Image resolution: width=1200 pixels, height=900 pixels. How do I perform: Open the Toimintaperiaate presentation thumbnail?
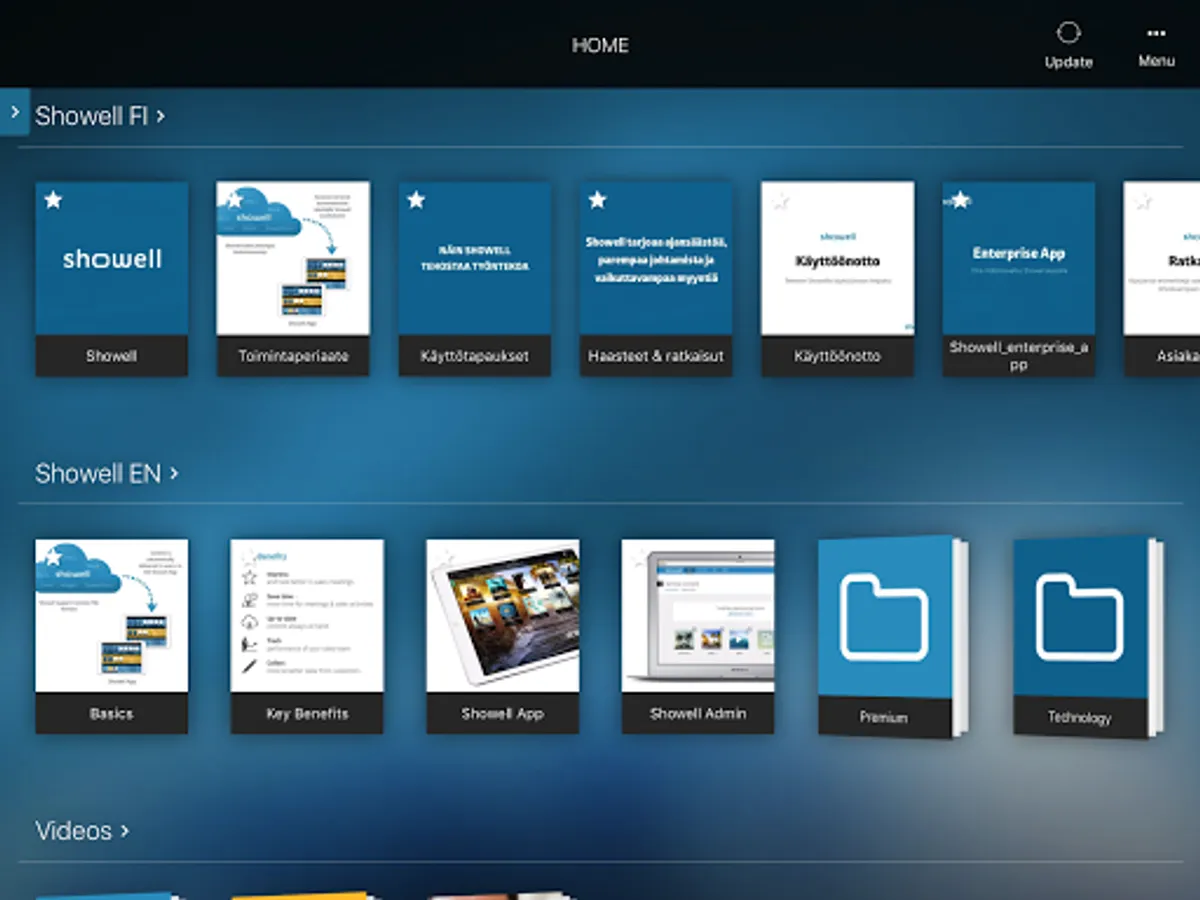pos(293,258)
